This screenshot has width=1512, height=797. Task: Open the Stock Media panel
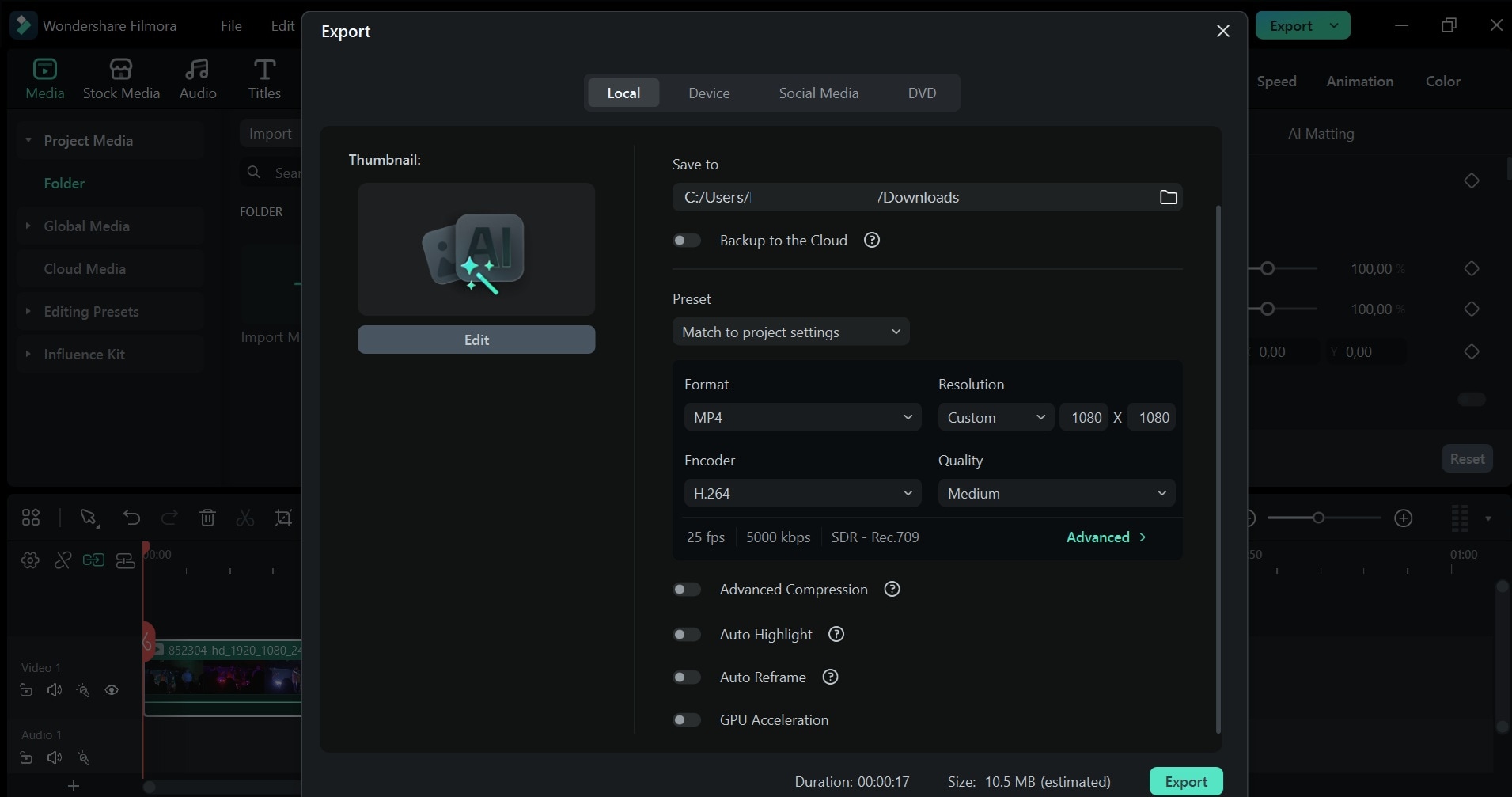(120, 78)
